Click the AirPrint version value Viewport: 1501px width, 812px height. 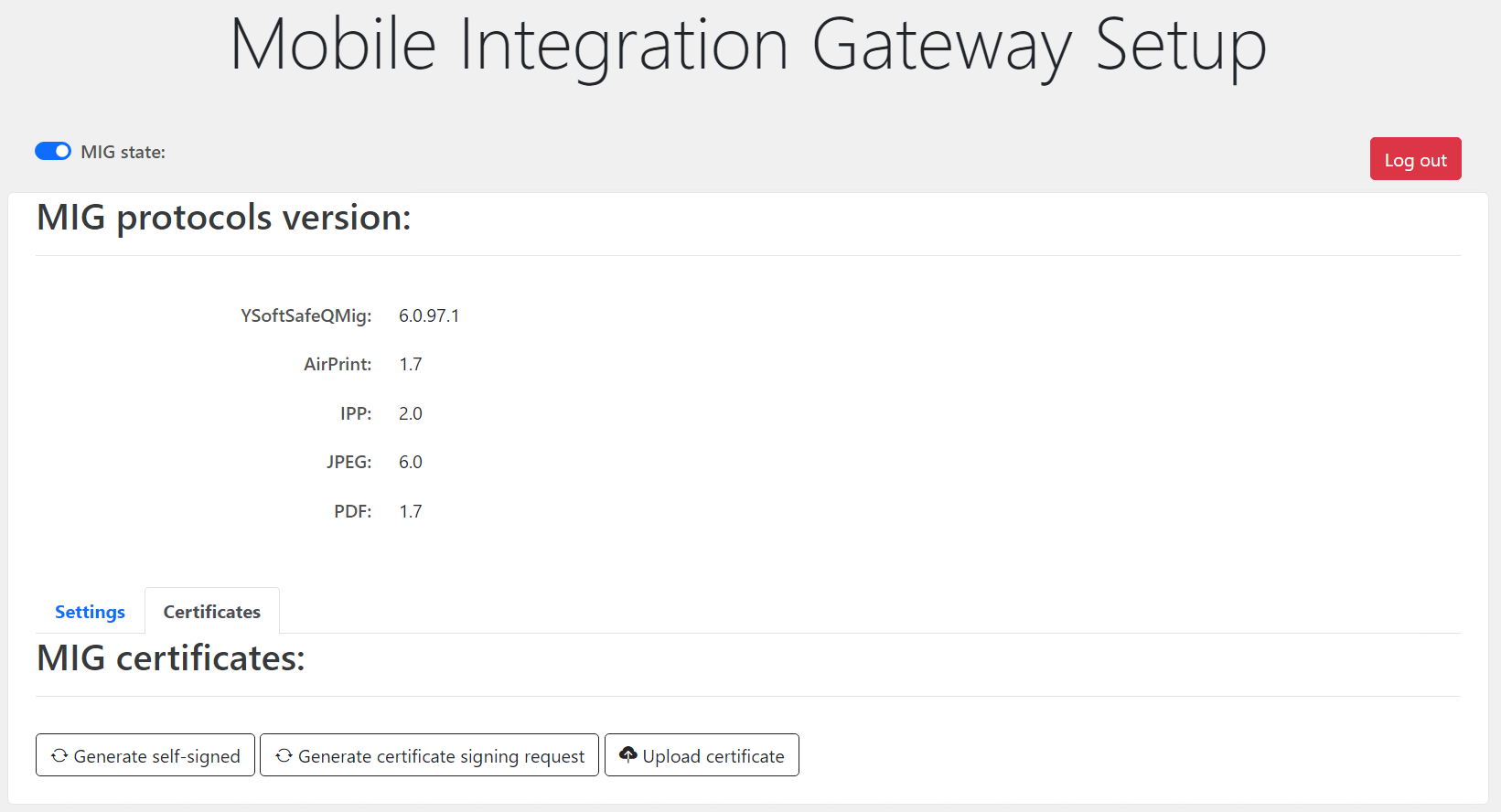pos(411,364)
